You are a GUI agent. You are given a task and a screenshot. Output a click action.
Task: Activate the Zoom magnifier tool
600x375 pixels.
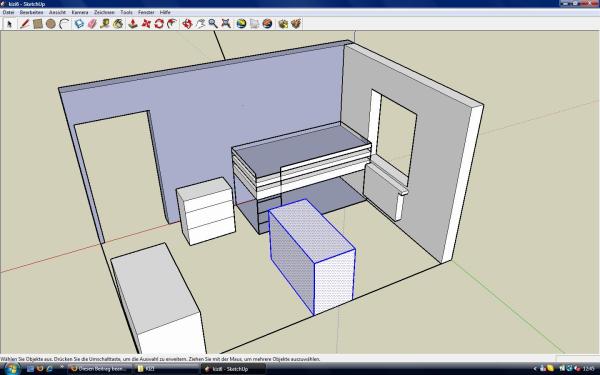[x=213, y=24]
